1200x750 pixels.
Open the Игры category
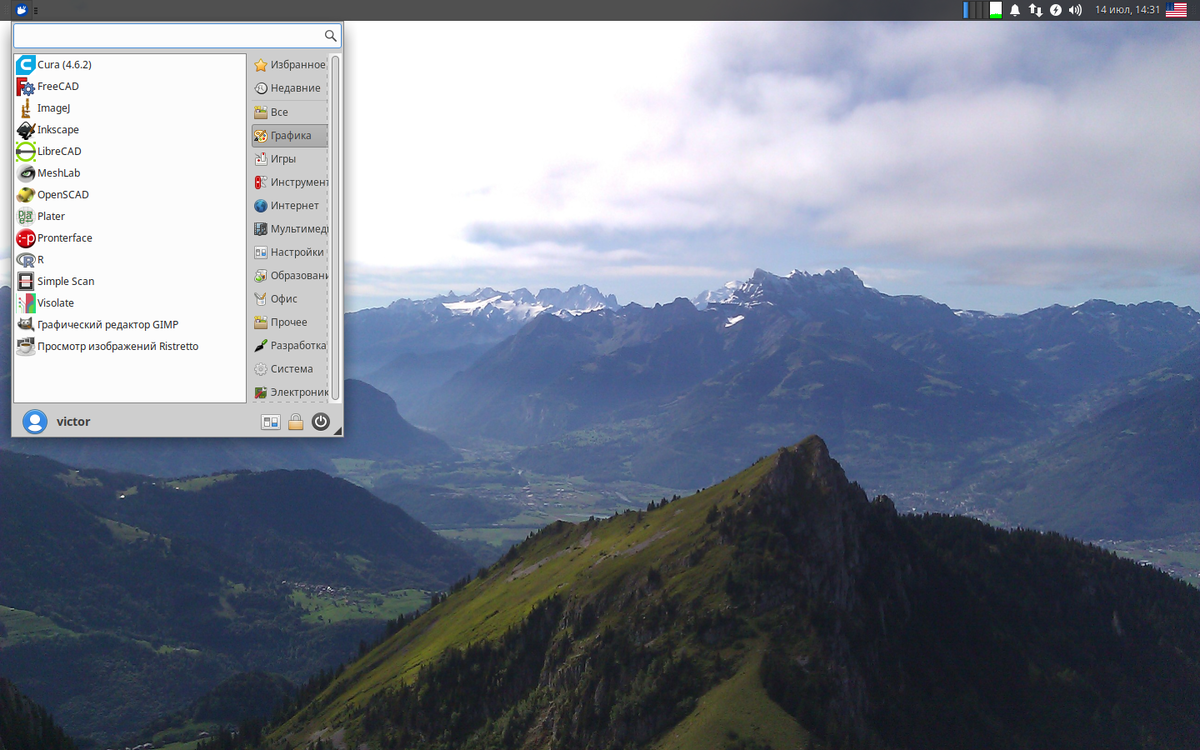coord(290,159)
